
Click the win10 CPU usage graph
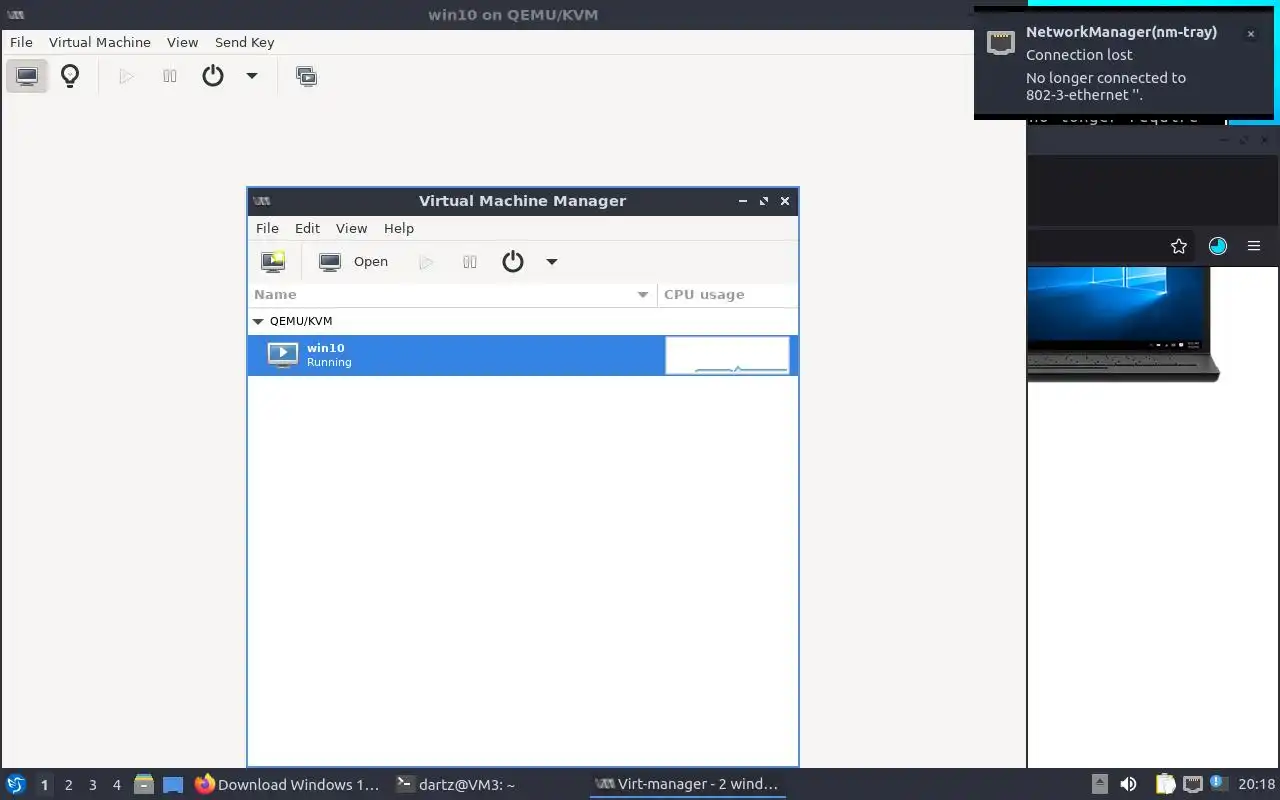click(x=727, y=355)
